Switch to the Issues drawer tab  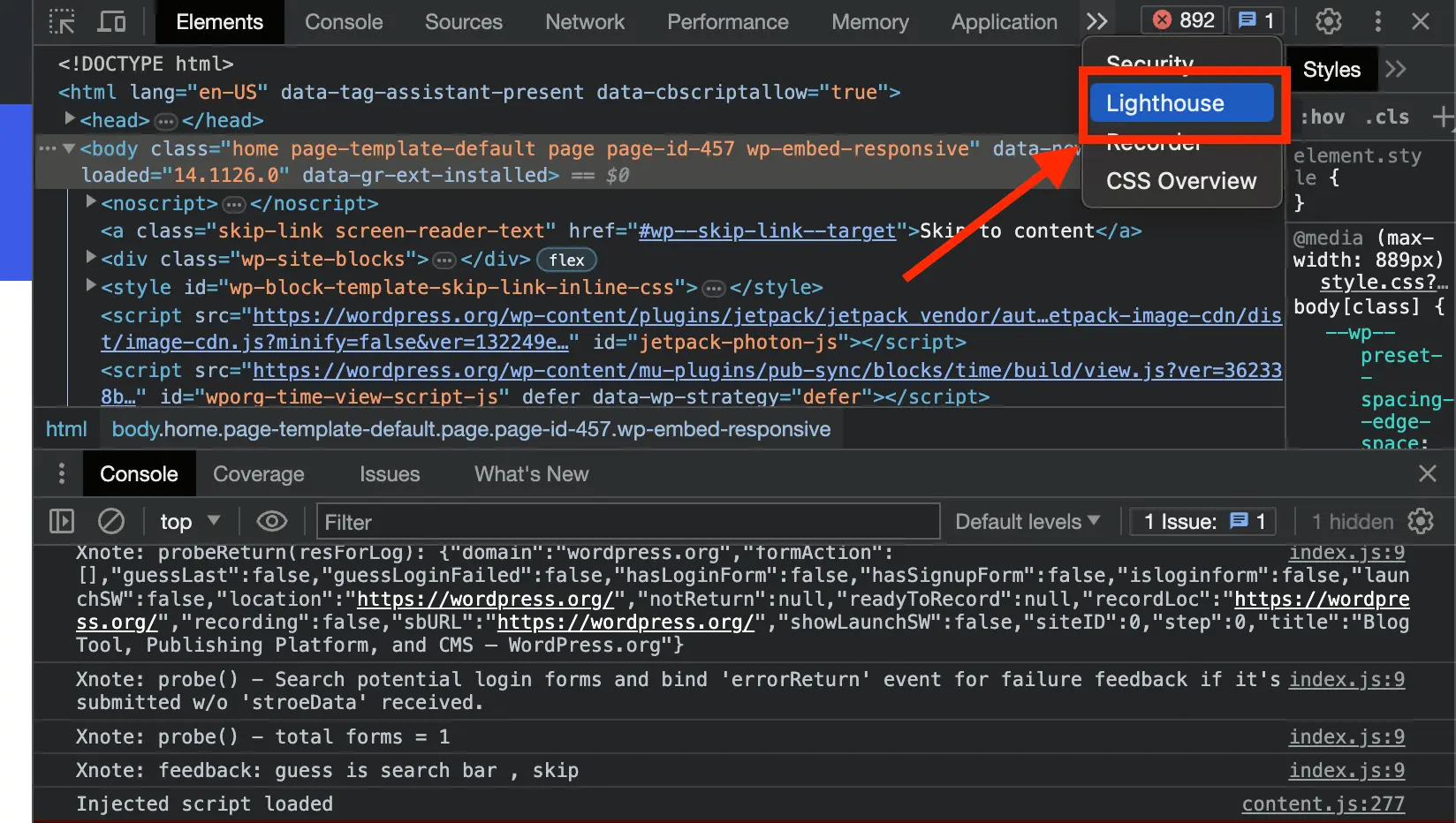(390, 474)
